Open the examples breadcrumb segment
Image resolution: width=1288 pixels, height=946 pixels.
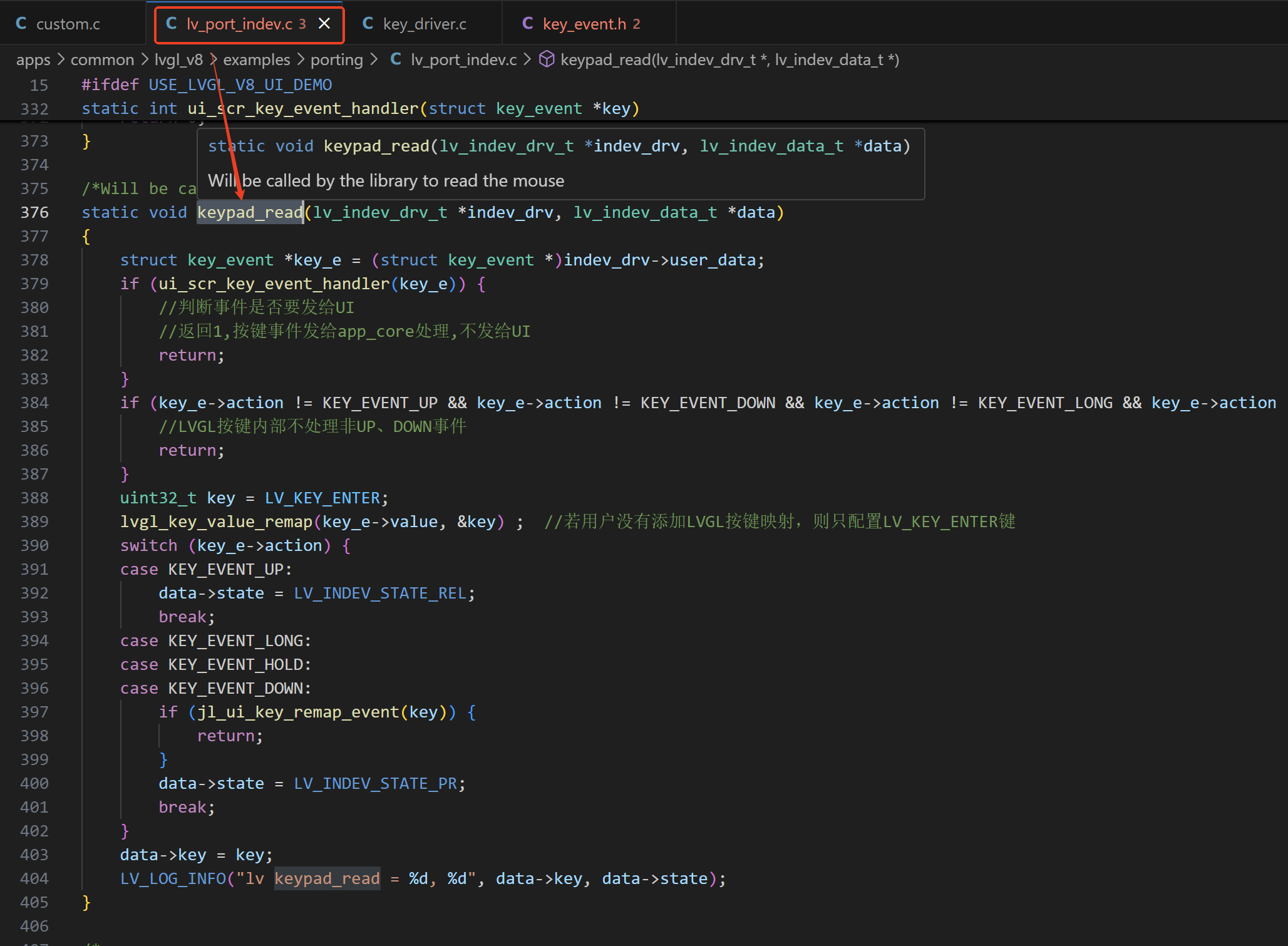pyautogui.click(x=257, y=60)
